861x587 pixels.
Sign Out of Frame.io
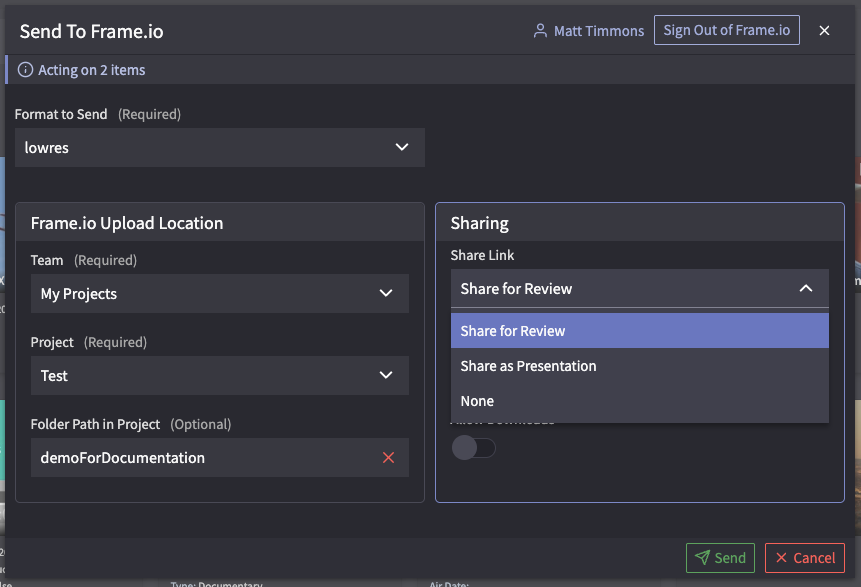[726, 30]
